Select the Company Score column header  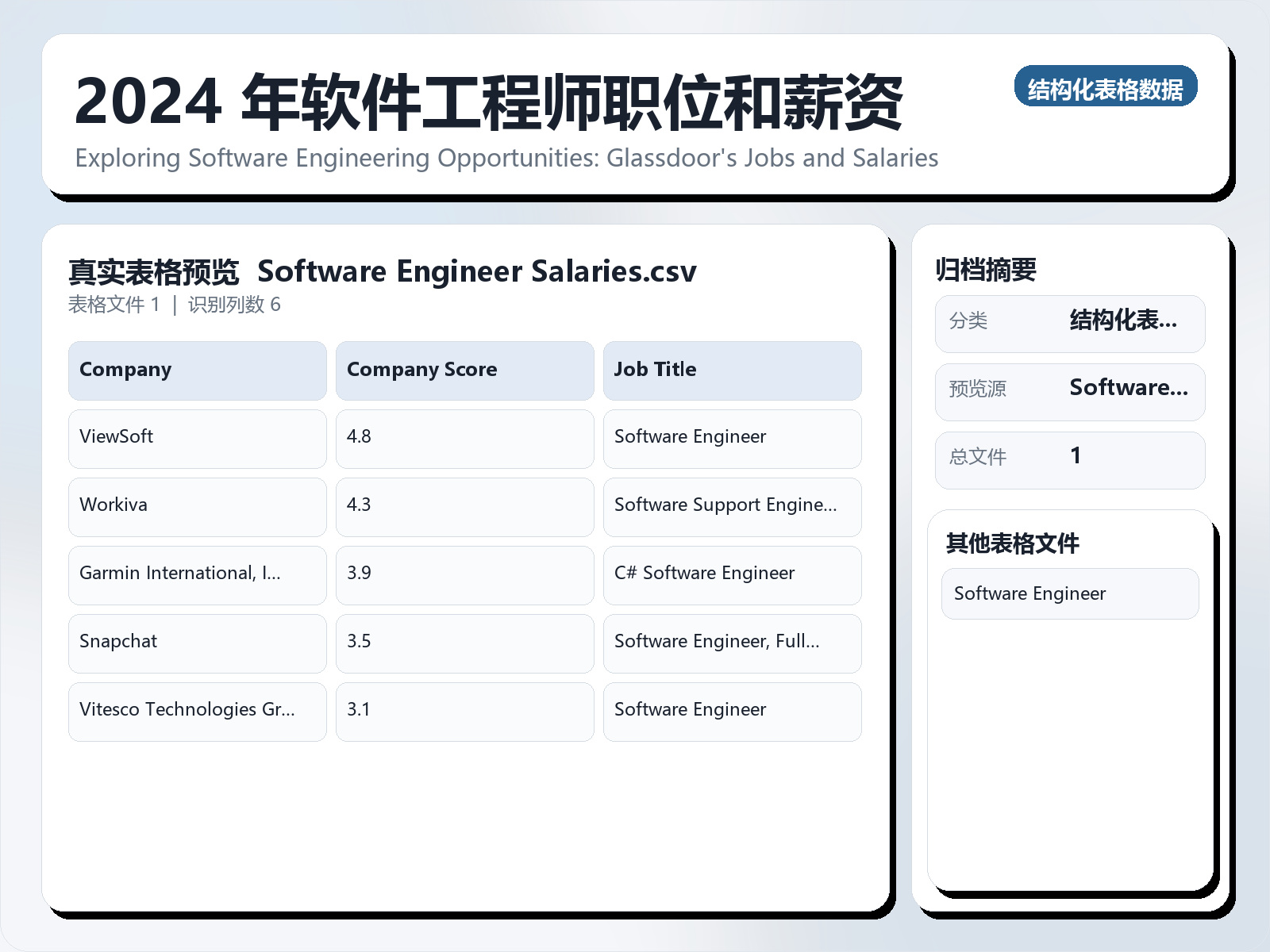coord(464,370)
